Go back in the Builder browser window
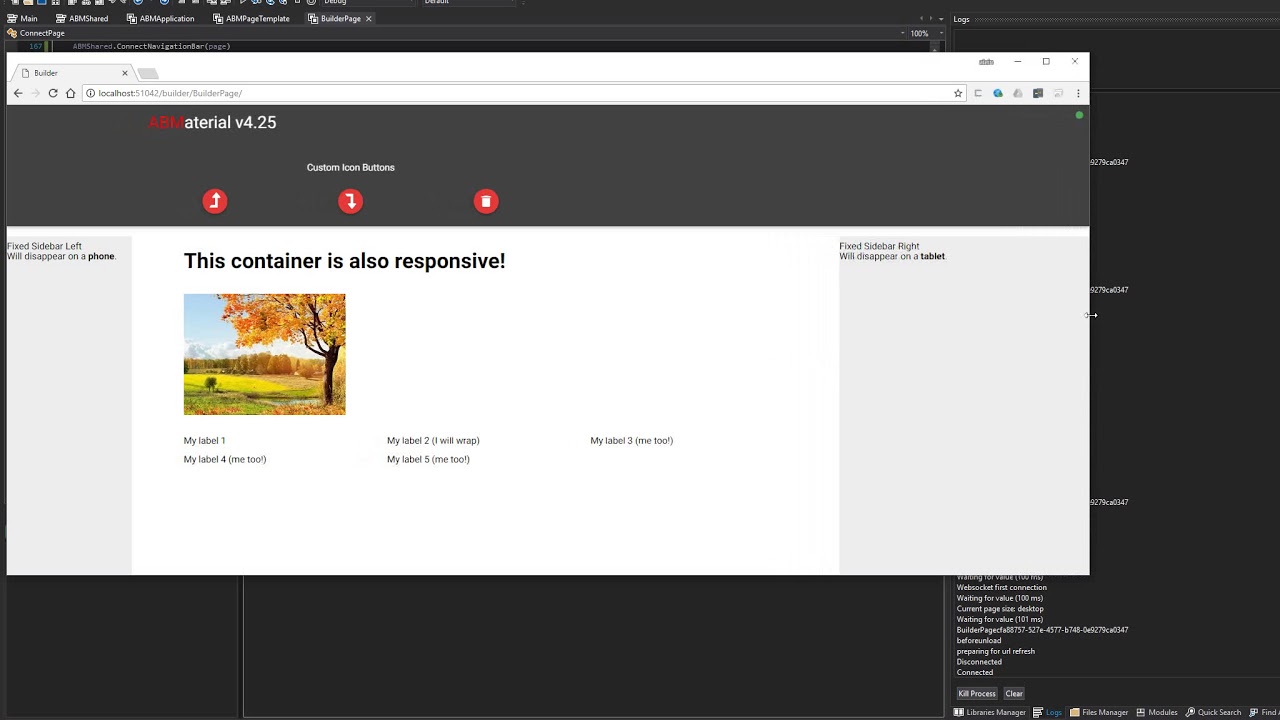 click(x=17, y=93)
